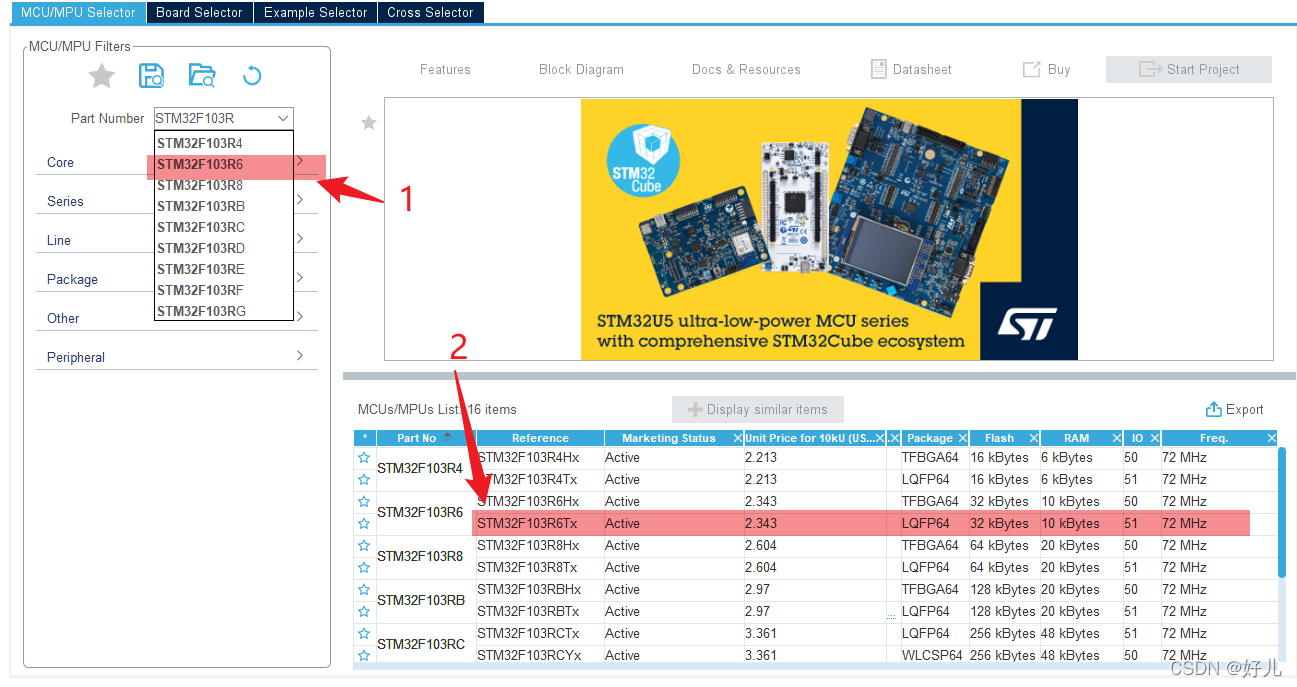Star the STM32F103R6Hx row as favorite
Viewport: 1297px width, 687px height.
point(364,502)
